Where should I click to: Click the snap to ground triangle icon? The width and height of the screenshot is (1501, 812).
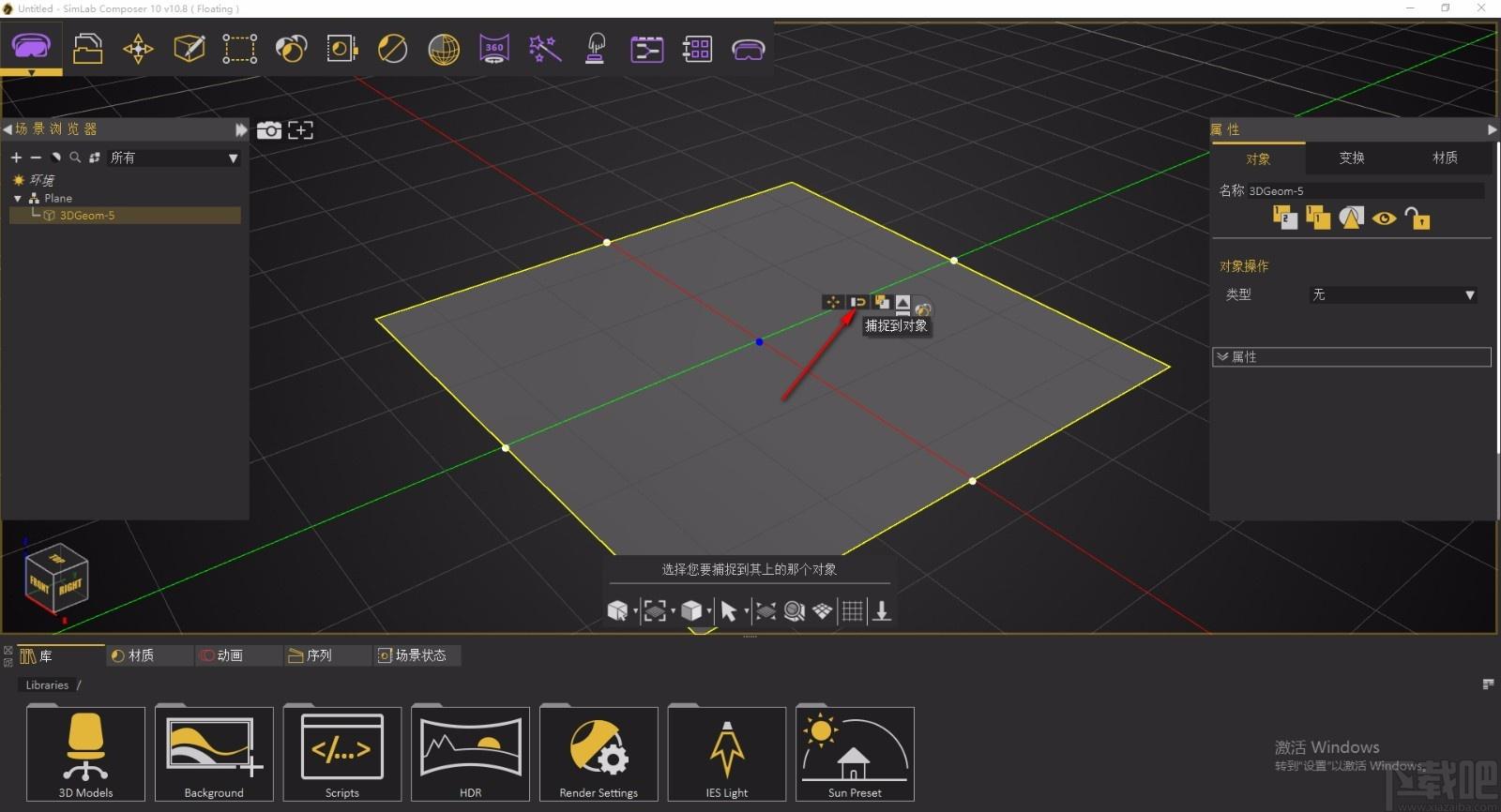(902, 303)
